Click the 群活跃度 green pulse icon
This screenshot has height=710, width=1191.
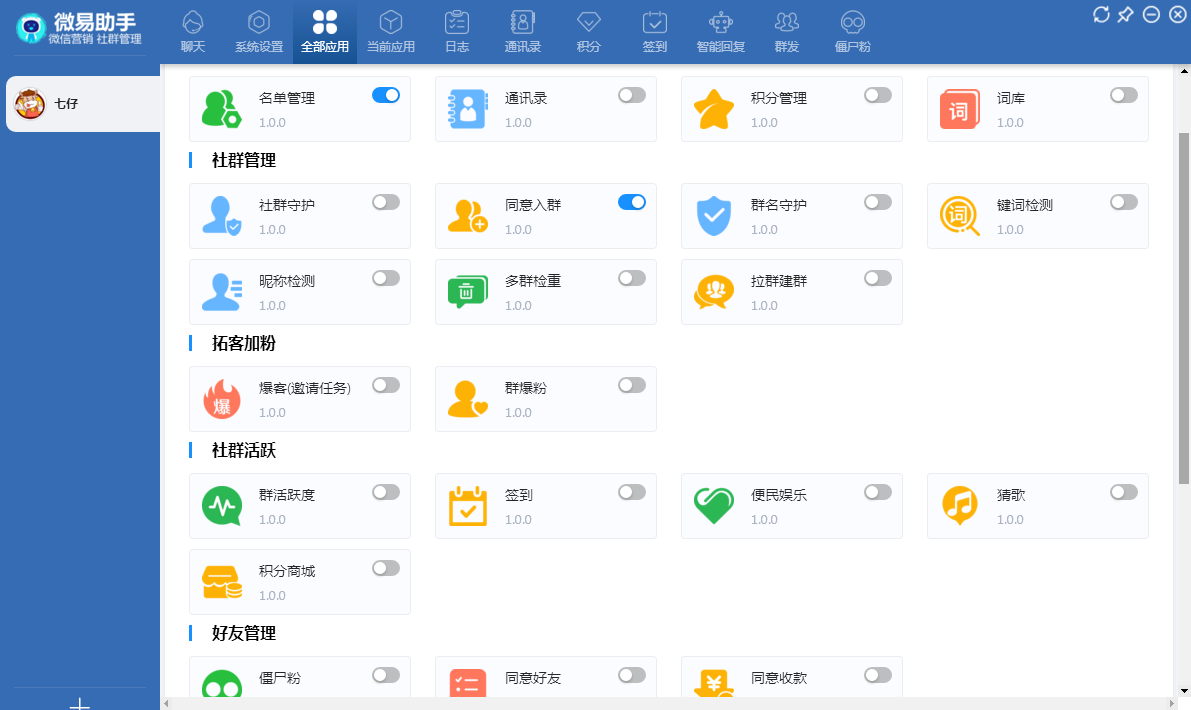click(222, 506)
